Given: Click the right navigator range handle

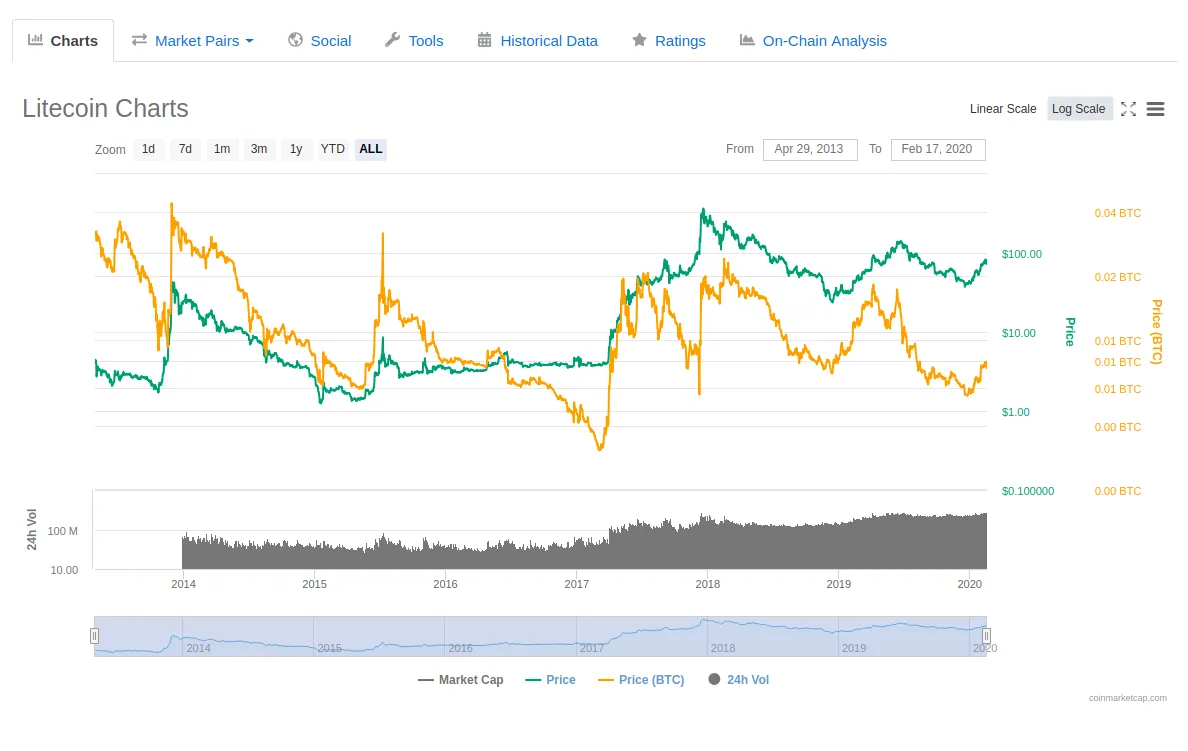Looking at the screenshot, I should (986, 636).
